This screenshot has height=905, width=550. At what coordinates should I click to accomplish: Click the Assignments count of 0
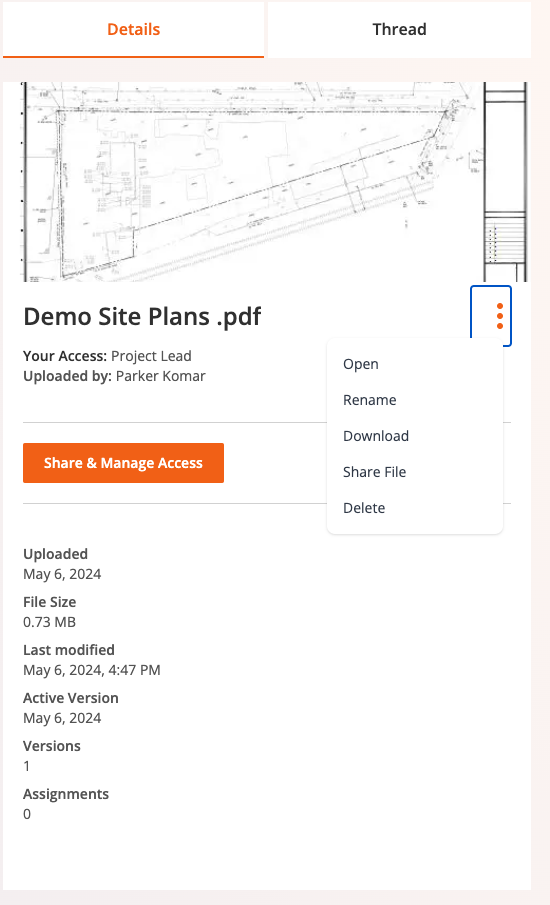click(27, 814)
